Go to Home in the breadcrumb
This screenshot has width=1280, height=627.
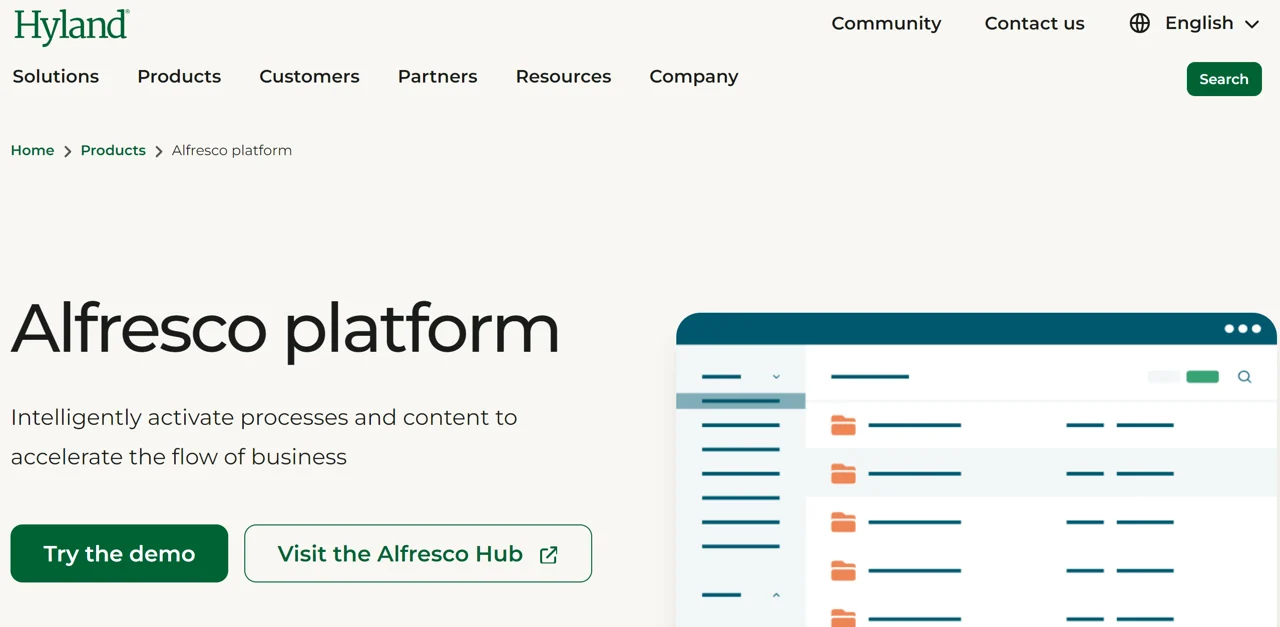pos(32,150)
